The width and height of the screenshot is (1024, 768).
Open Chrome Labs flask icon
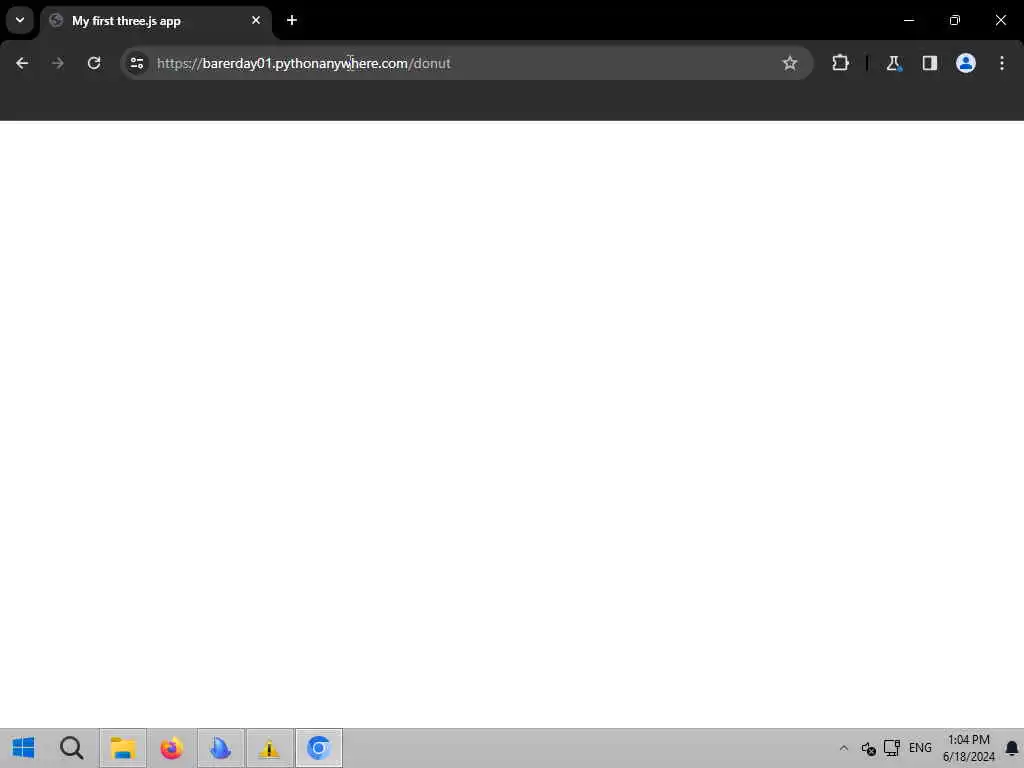893,63
